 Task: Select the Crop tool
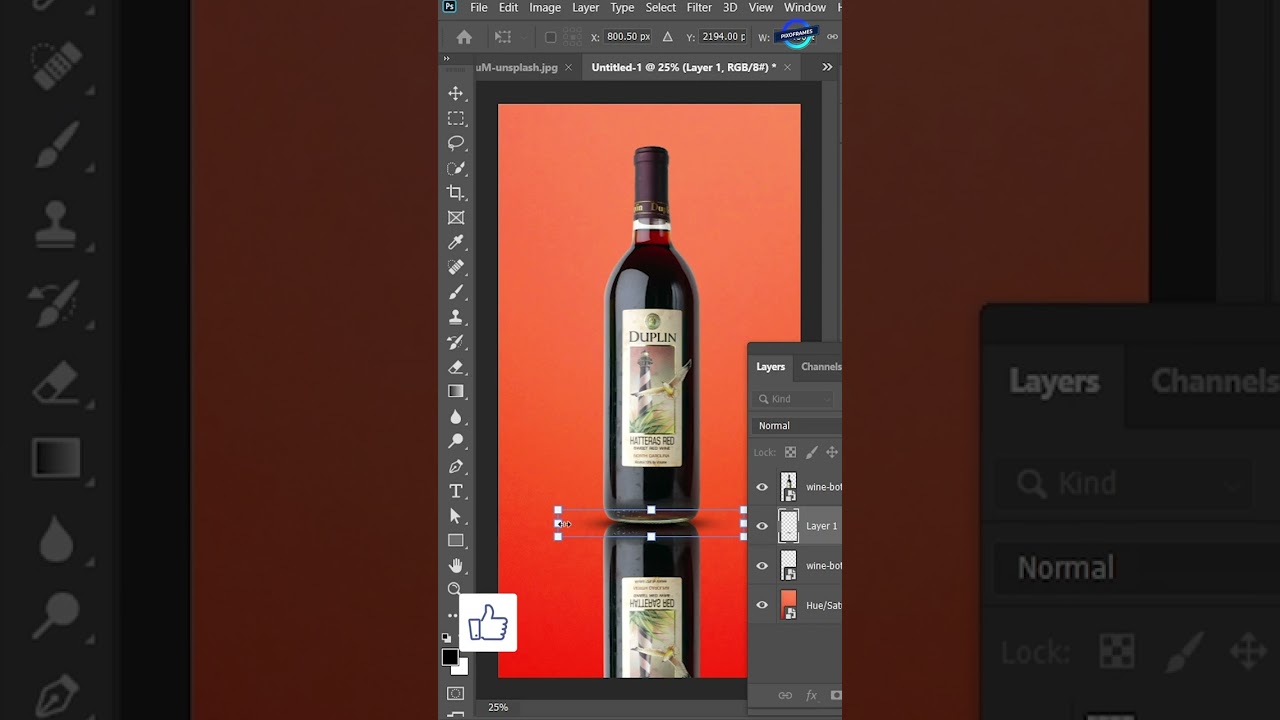coord(456,192)
